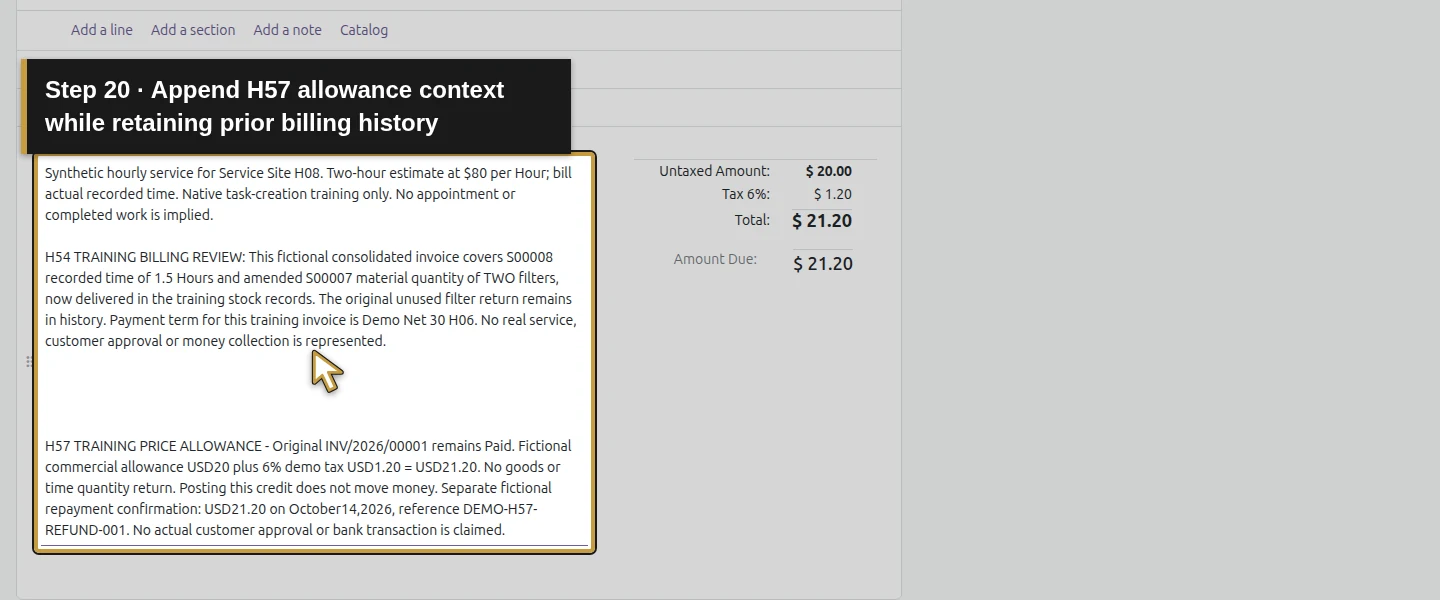Select the Tax 6% amount $ 1.20
The height and width of the screenshot is (600, 1440).
[833, 194]
